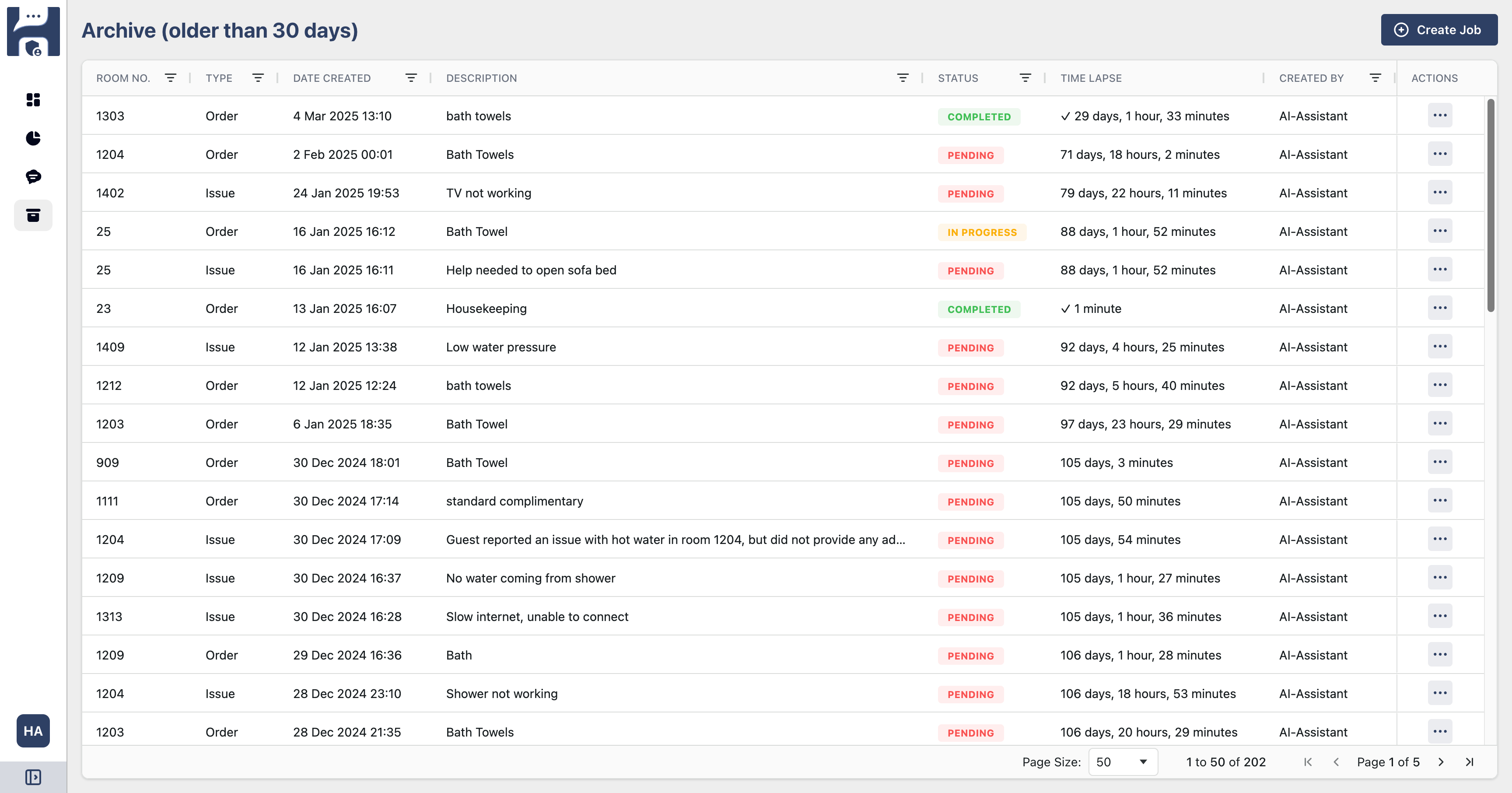Select the archive box sidebar icon
Screen dimensions: 1512x793
click(x=33, y=215)
